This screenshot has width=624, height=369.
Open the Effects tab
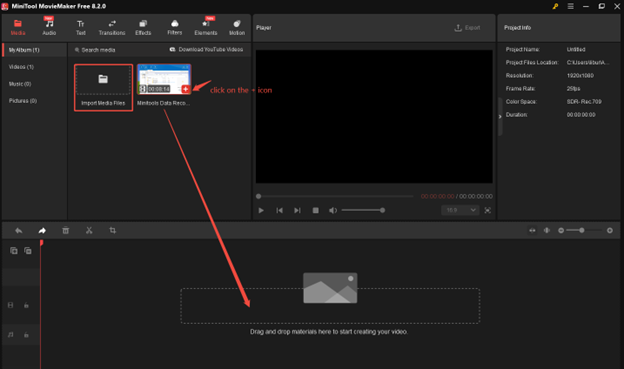click(143, 27)
